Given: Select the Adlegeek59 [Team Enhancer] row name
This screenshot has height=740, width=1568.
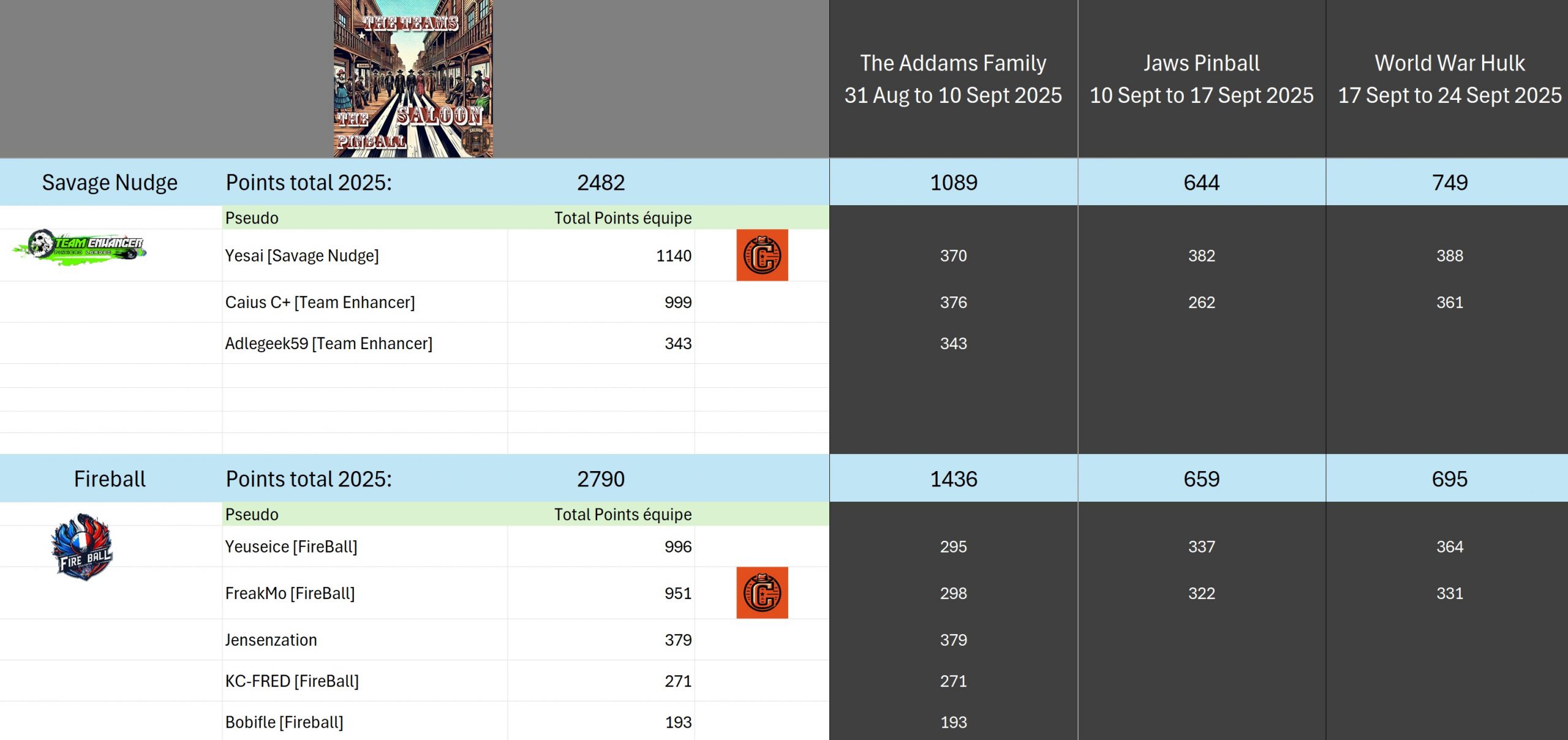Looking at the screenshot, I should tap(328, 344).
